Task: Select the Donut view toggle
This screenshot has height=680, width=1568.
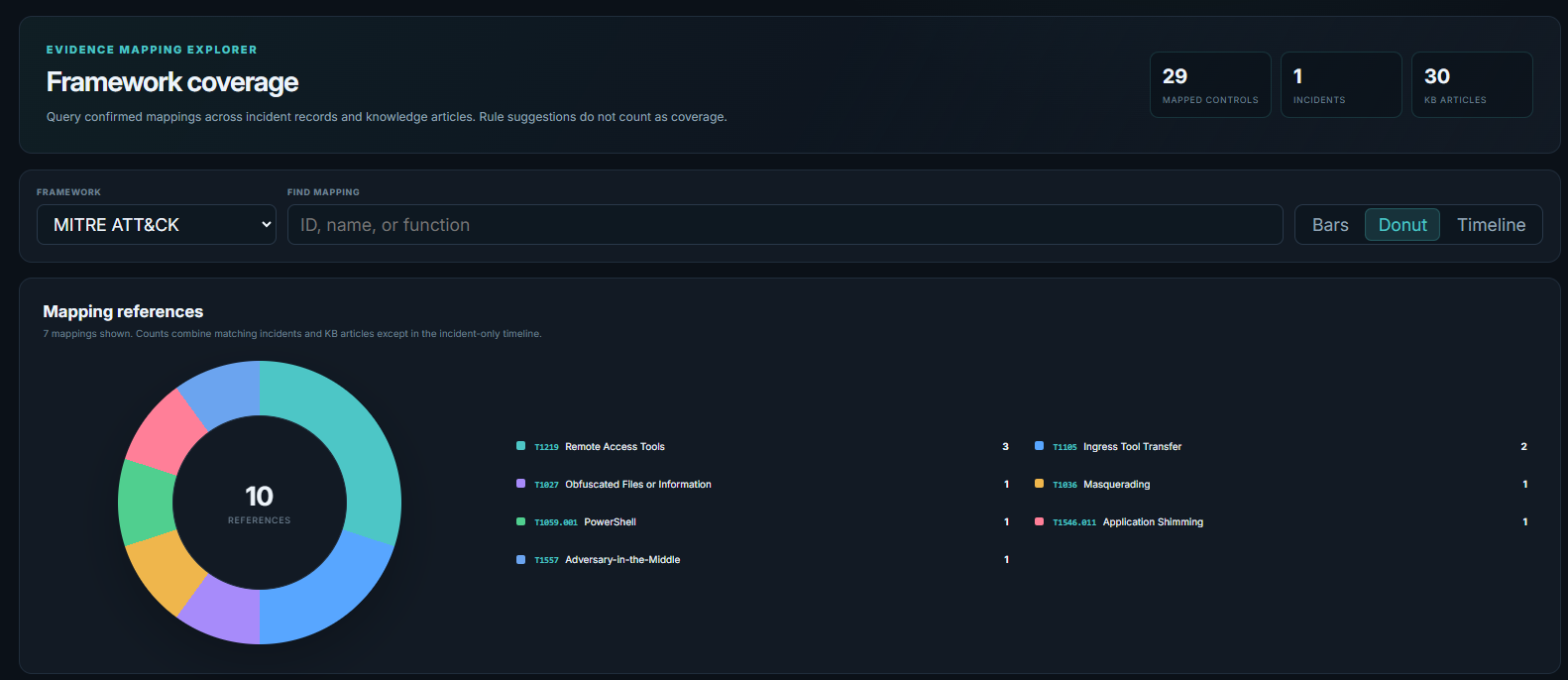Action: (1402, 225)
